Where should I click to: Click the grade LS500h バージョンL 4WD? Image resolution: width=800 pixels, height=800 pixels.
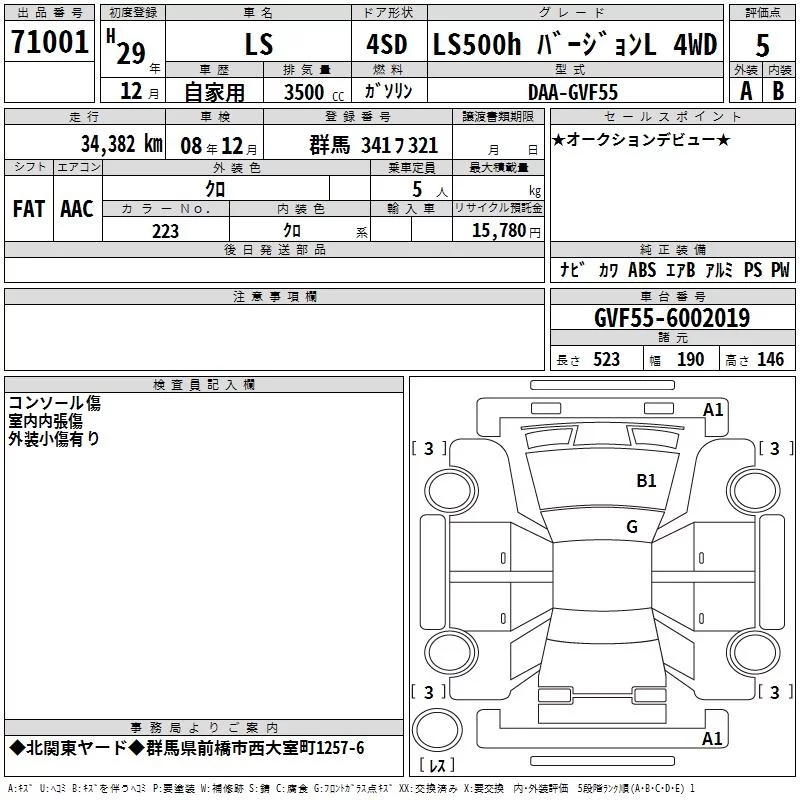(575, 44)
